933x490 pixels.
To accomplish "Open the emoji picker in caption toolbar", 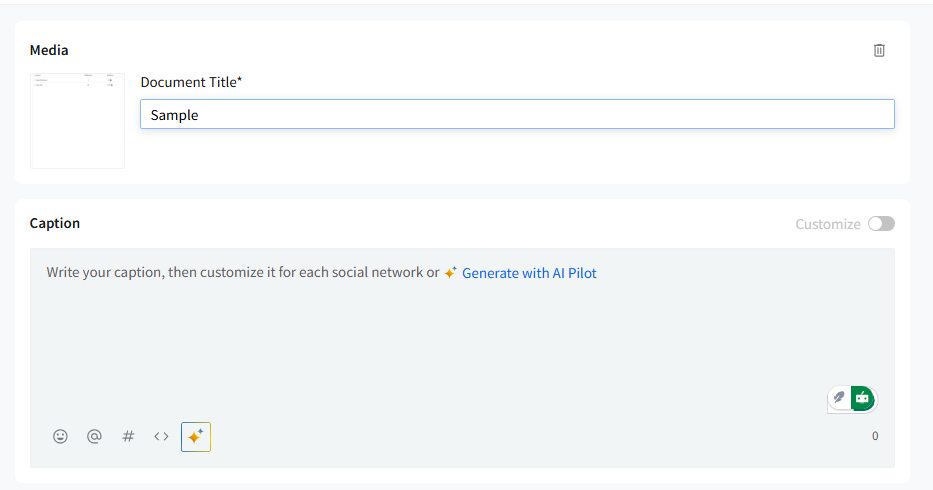I will 60,436.
